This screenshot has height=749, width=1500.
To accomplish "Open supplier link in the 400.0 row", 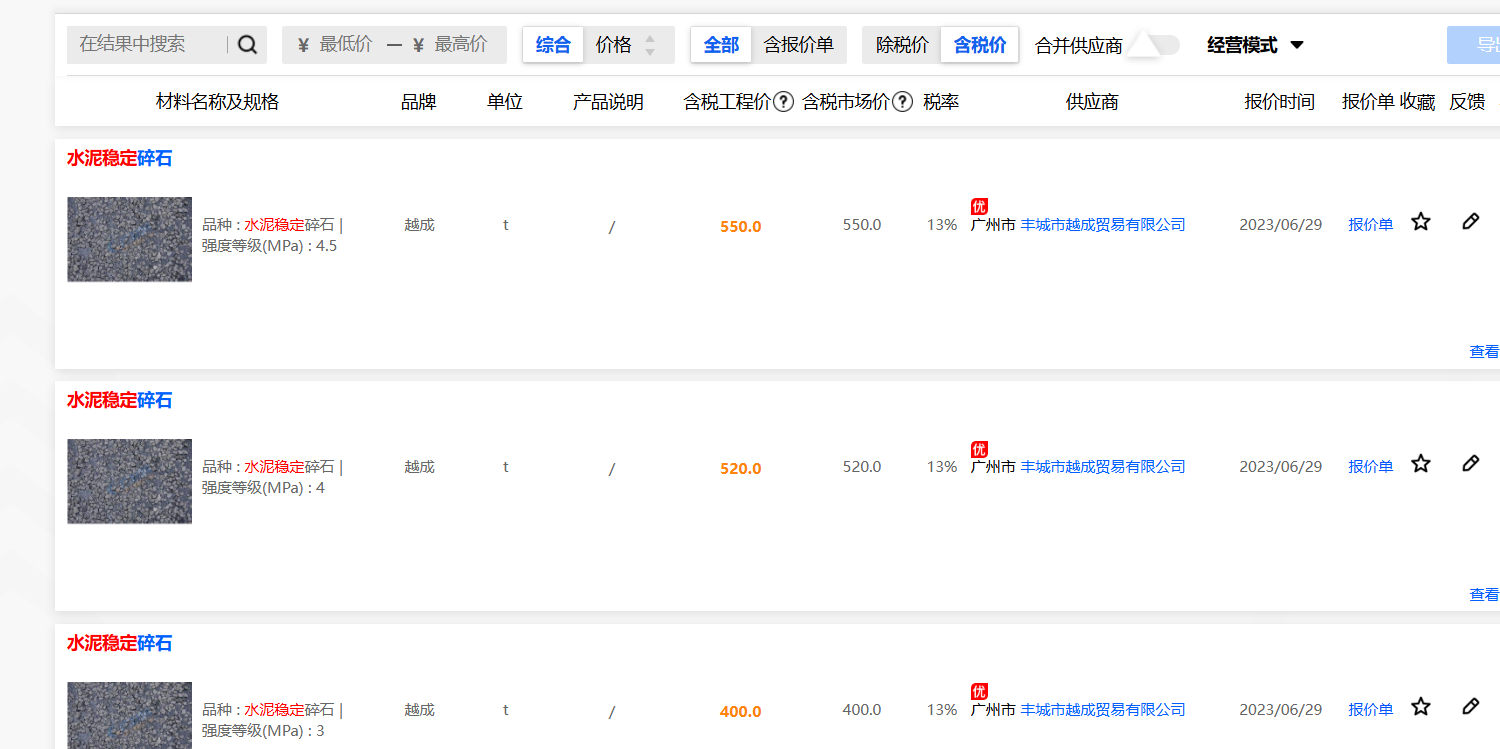I will click(1103, 710).
